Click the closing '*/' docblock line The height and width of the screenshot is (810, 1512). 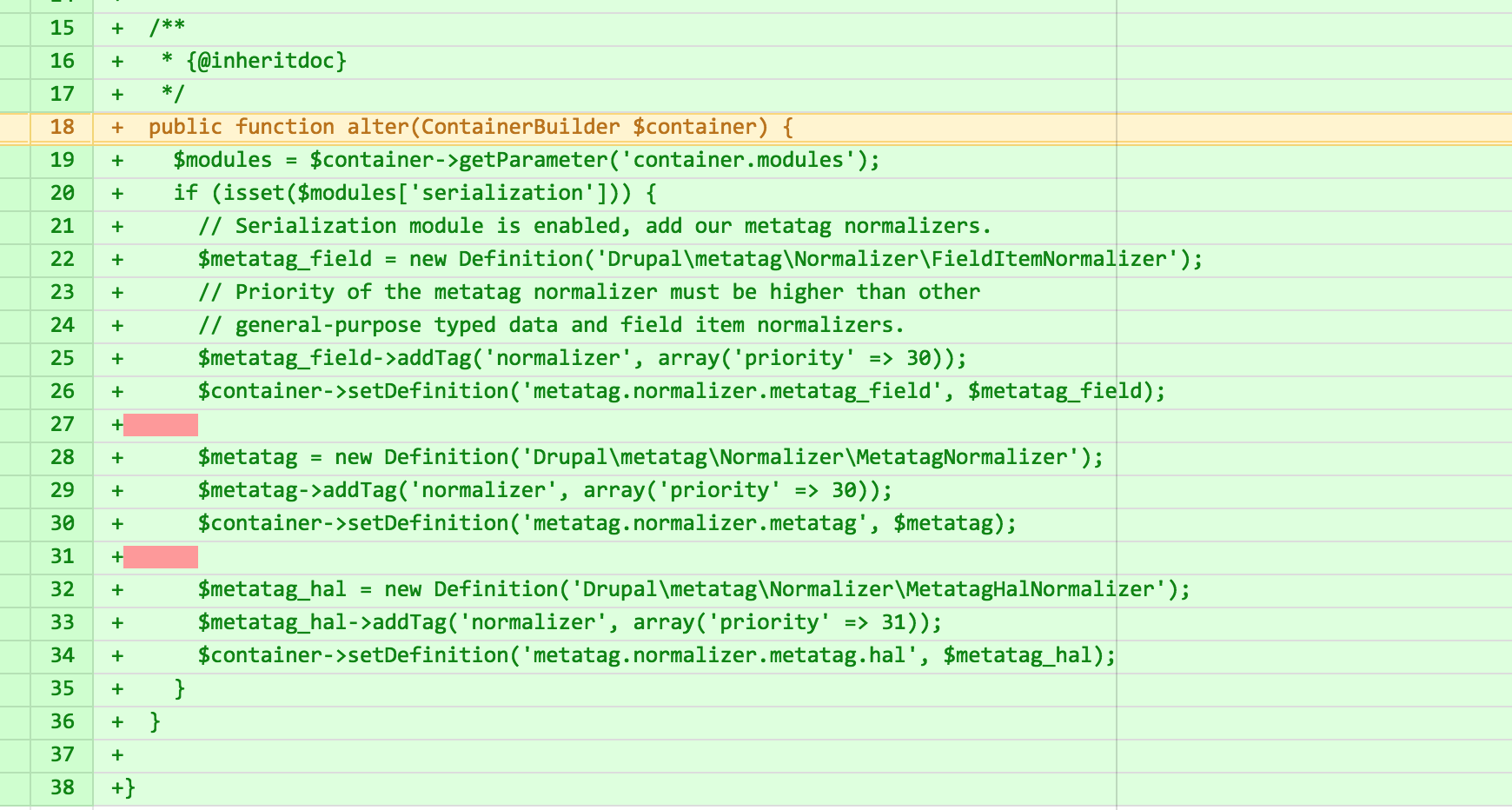(173, 94)
